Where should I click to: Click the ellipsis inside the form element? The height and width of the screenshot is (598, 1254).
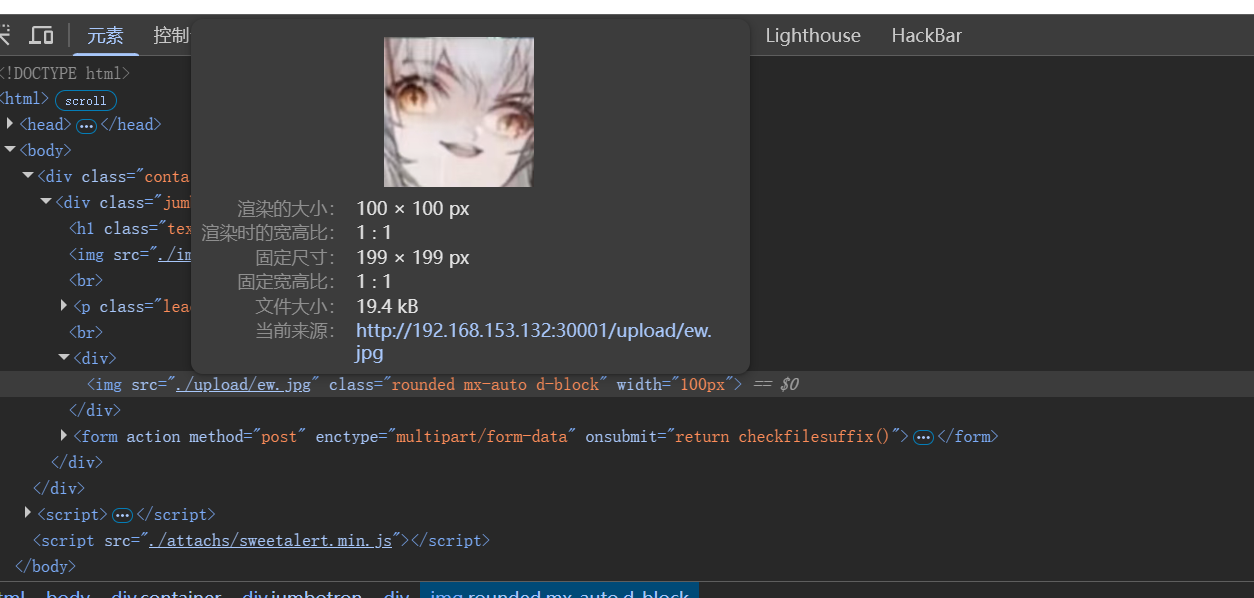[923, 437]
